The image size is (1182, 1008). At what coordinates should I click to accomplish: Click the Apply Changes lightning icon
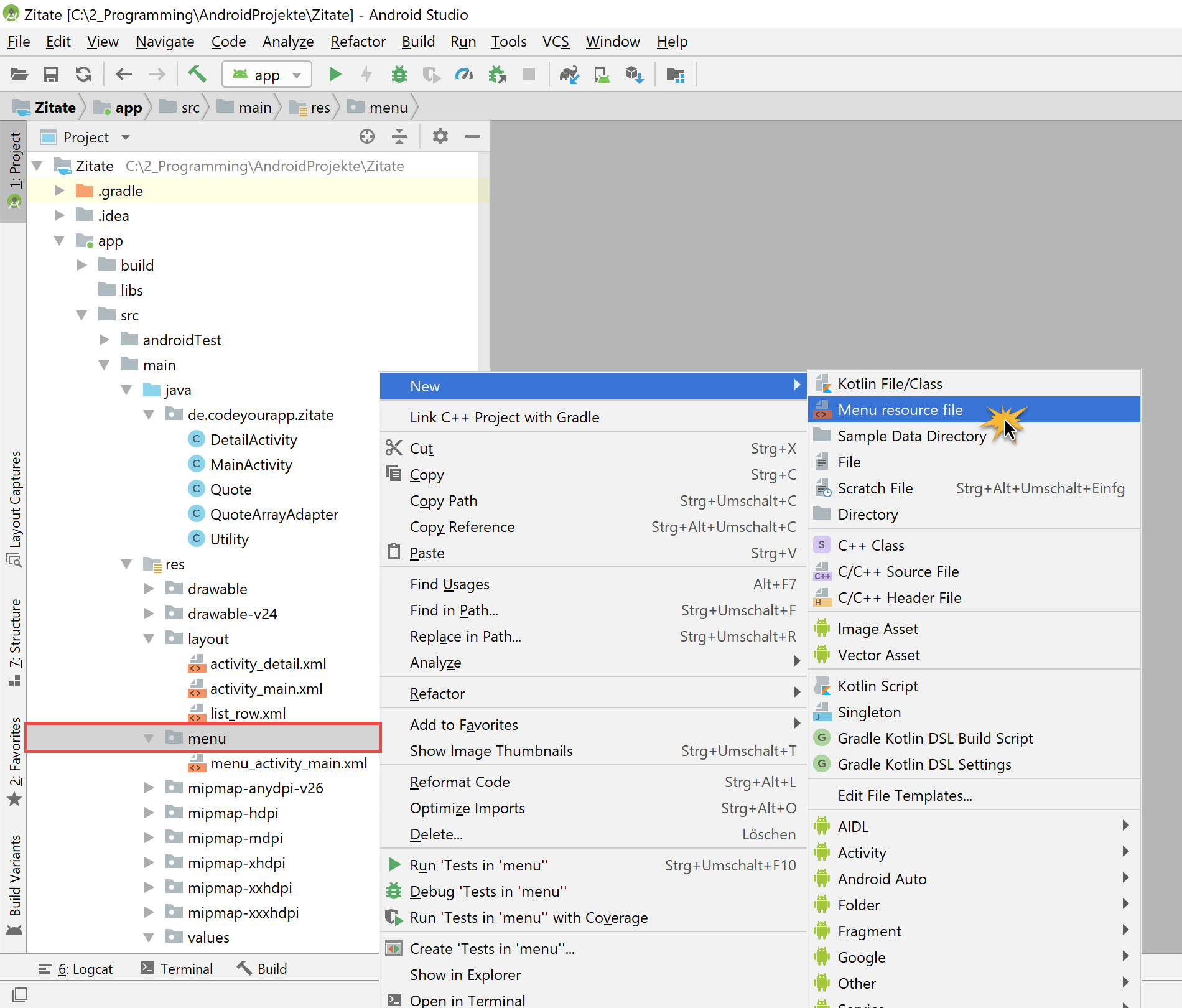[x=367, y=75]
